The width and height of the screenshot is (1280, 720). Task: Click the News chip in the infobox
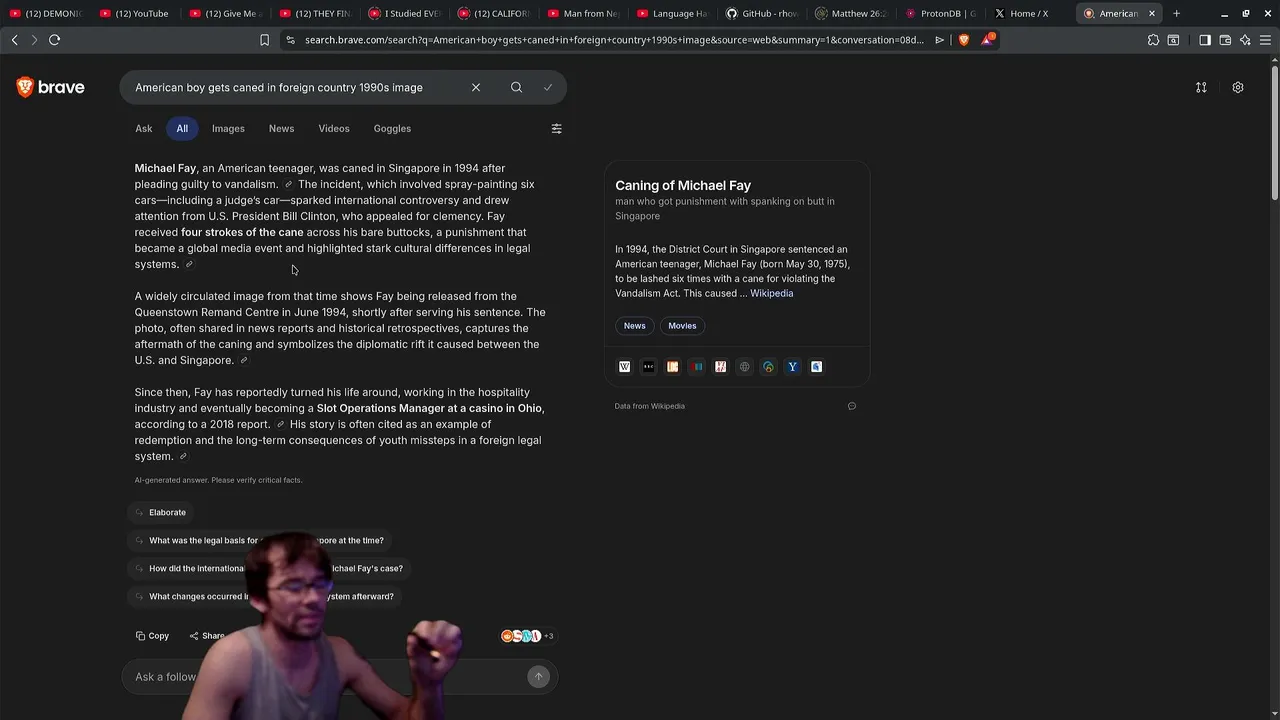pyautogui.click(x=635, y=326)
